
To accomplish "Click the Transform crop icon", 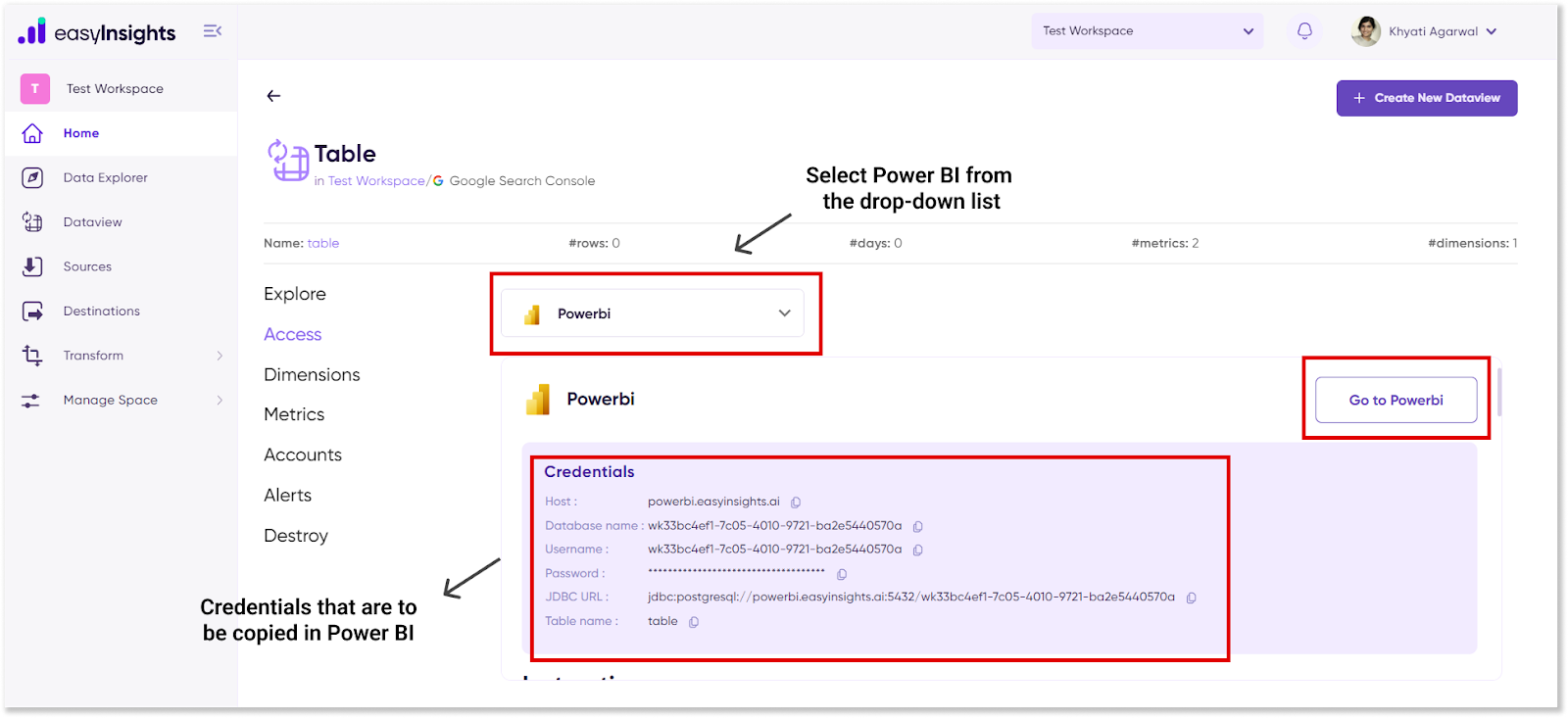I will click(32, 356).
